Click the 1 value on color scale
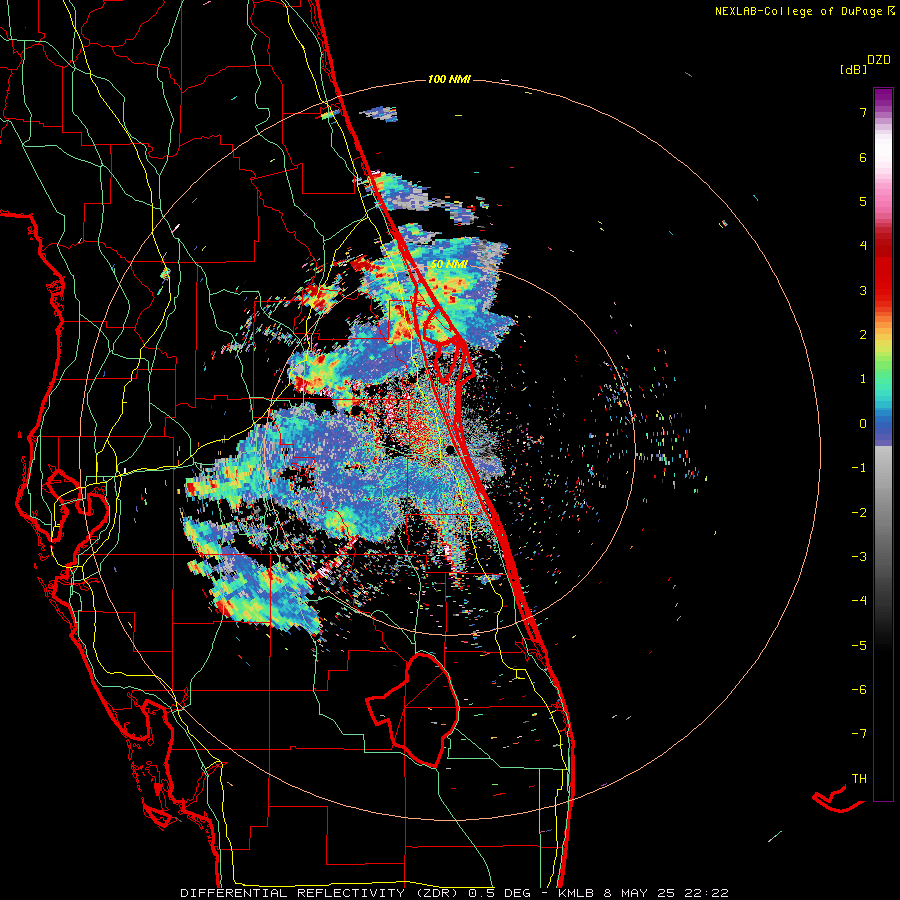The width and height of the screenshot is (900, 900). tap(863, 379)
